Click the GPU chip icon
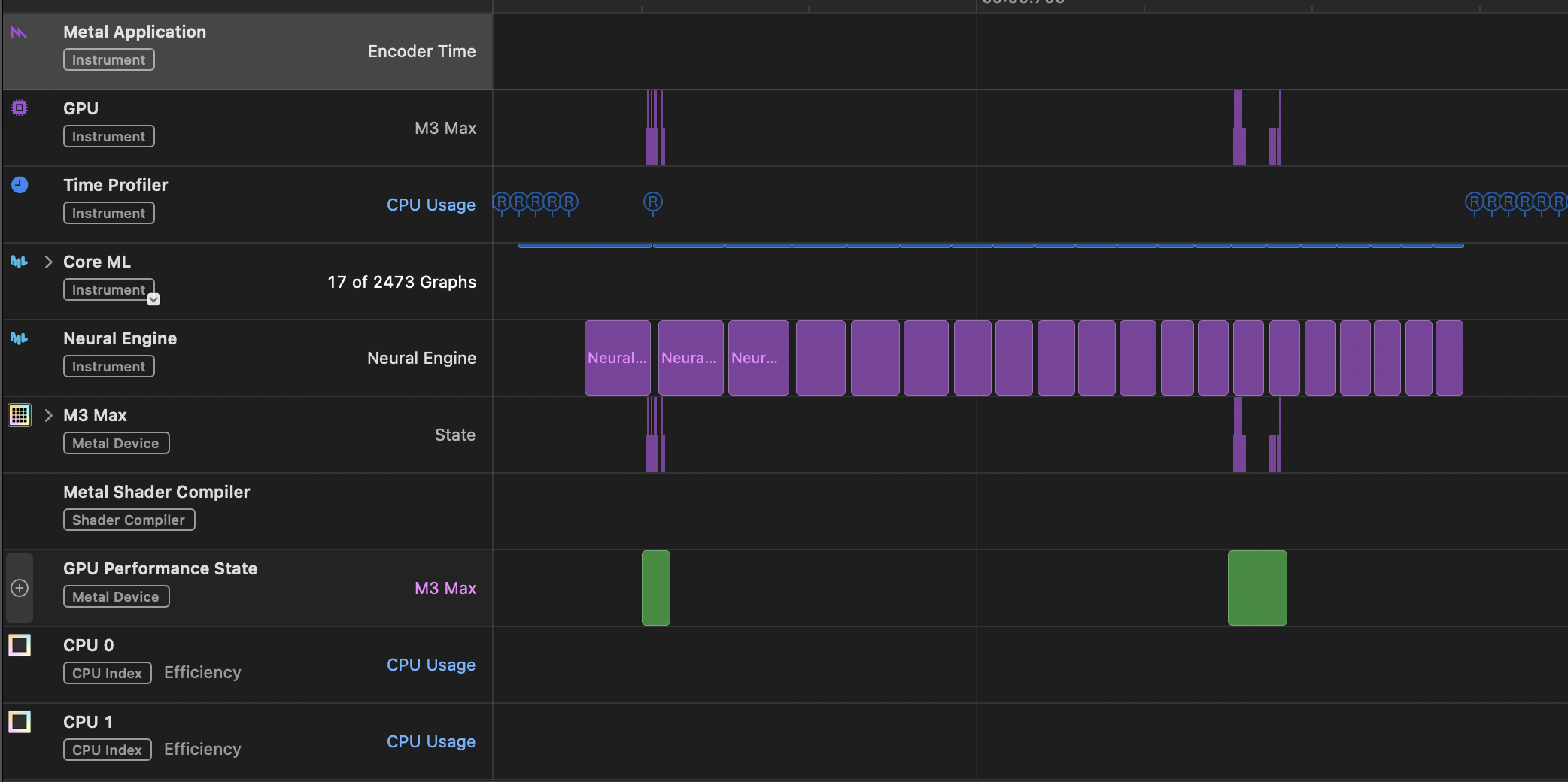Viewport: 1568px width, 782px height. click(20, 108)
